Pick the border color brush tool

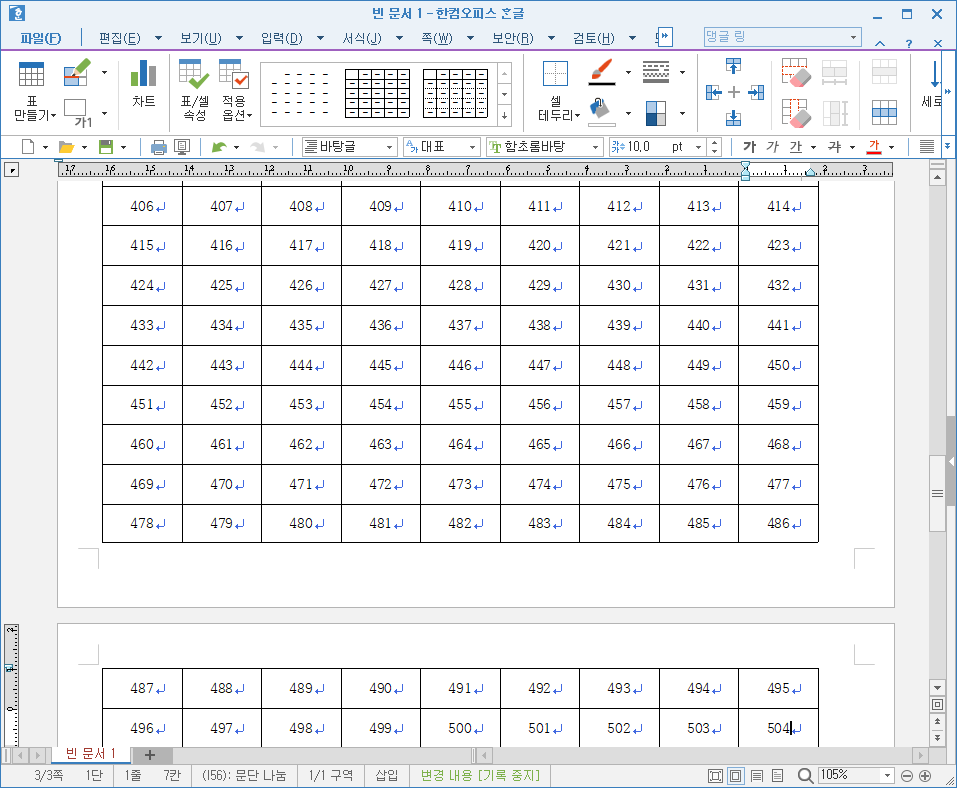(x=602, y=71)
